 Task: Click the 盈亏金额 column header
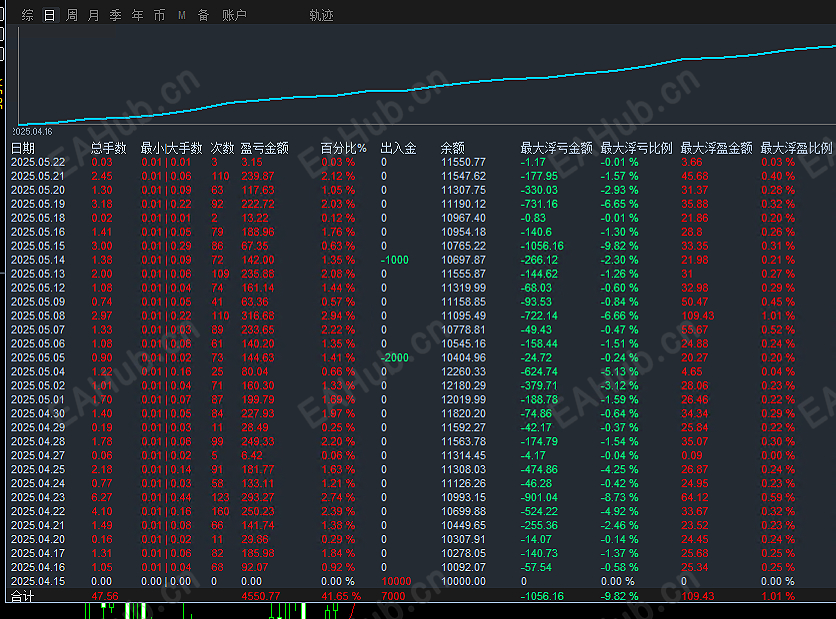264,148
